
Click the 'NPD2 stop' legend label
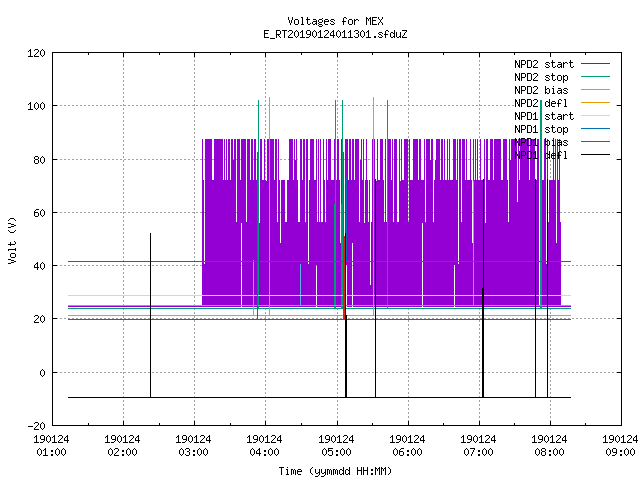click(x=541, y=77)
